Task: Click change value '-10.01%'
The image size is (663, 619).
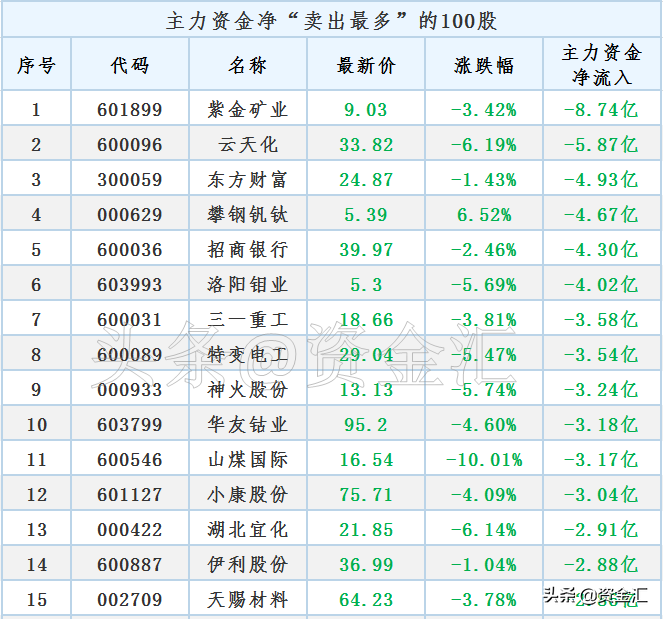Action: (484, 460)
